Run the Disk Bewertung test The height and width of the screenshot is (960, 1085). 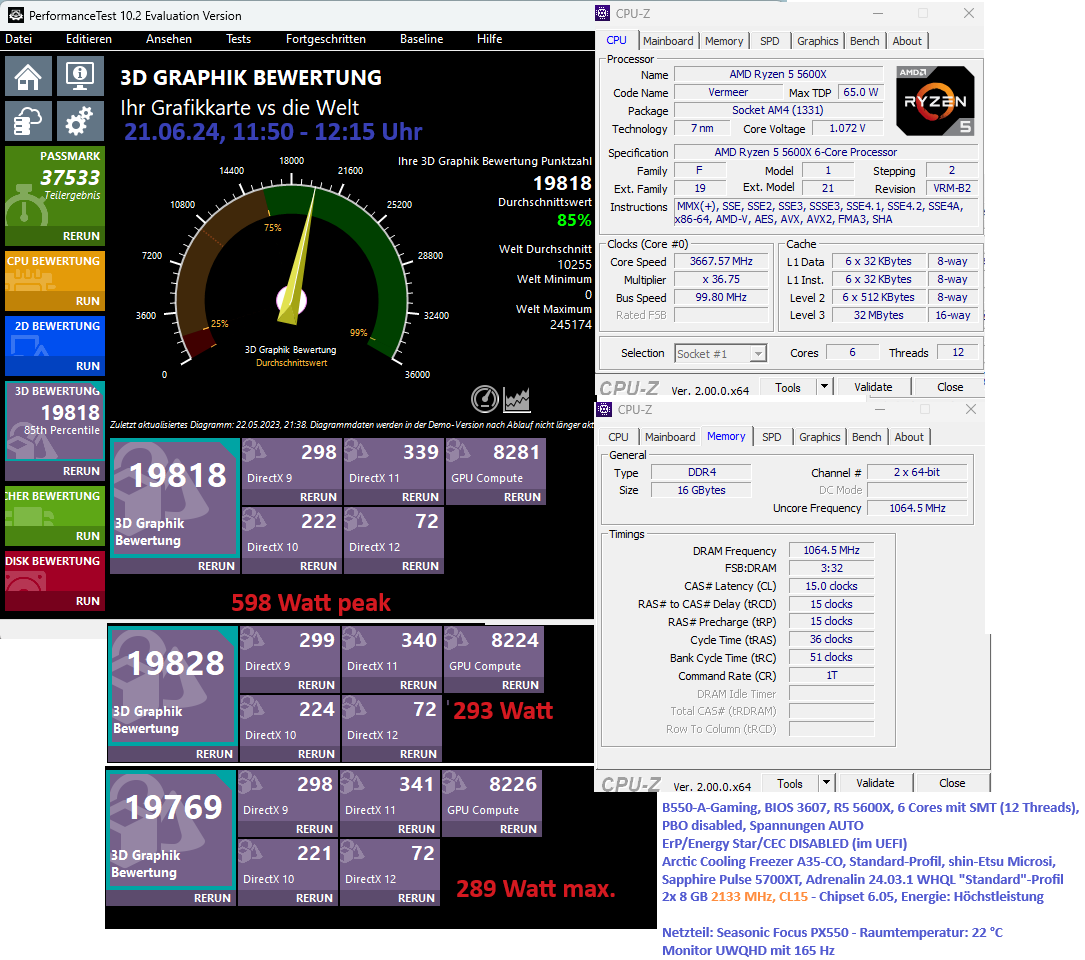pyautogui.click(x=87, y=601)
